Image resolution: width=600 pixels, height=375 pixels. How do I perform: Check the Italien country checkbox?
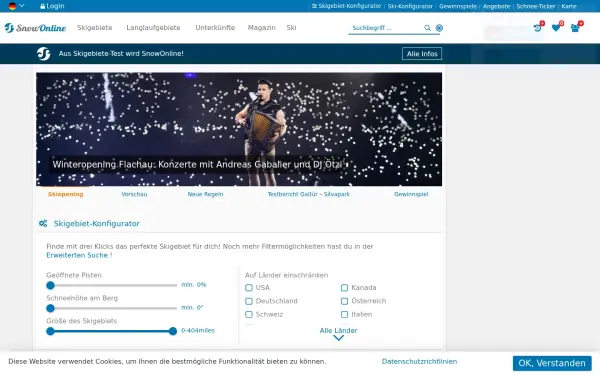(x=344, y=314)
